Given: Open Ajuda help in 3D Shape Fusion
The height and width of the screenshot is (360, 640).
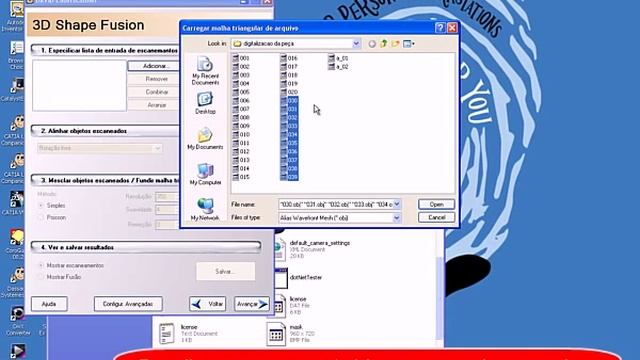Looking at the screenshot, I should [49, 304].
